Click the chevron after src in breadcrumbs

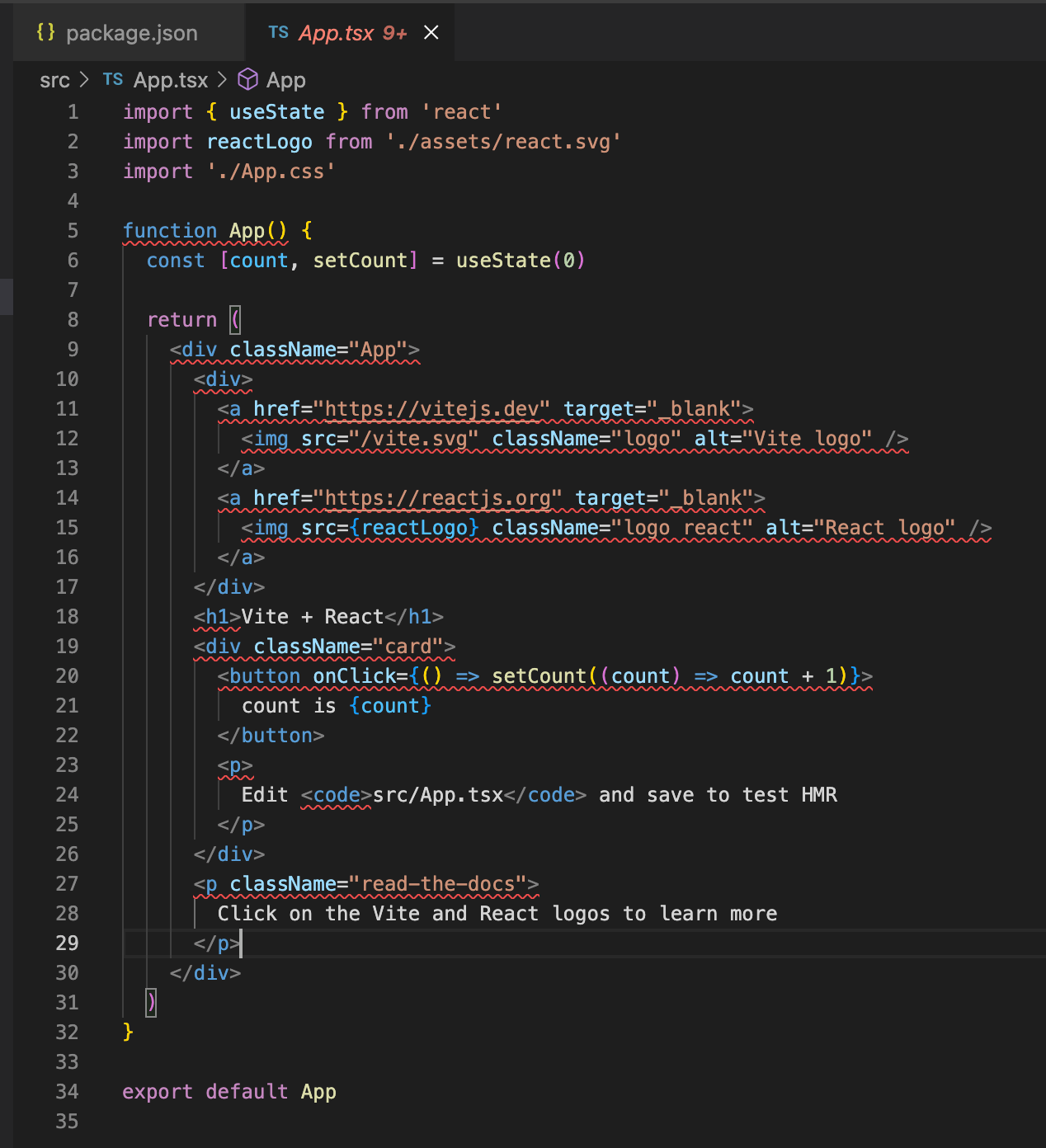point(85,80)
